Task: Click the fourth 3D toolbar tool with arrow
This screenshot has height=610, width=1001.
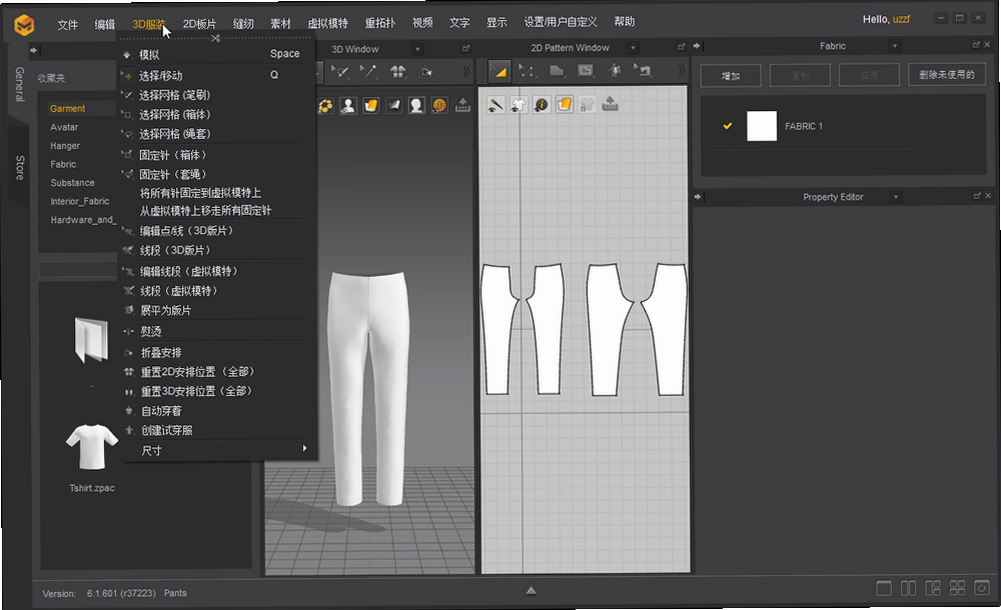Action: click(426, 72)
